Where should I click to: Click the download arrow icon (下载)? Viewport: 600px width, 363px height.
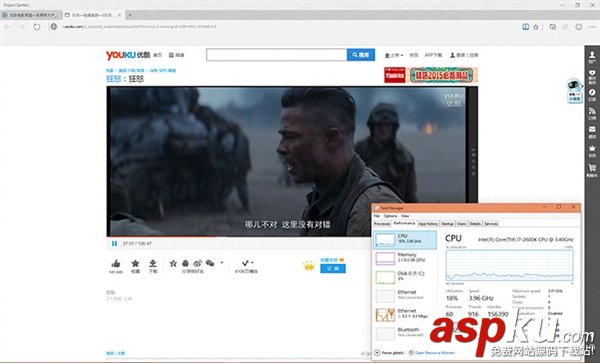153,263
